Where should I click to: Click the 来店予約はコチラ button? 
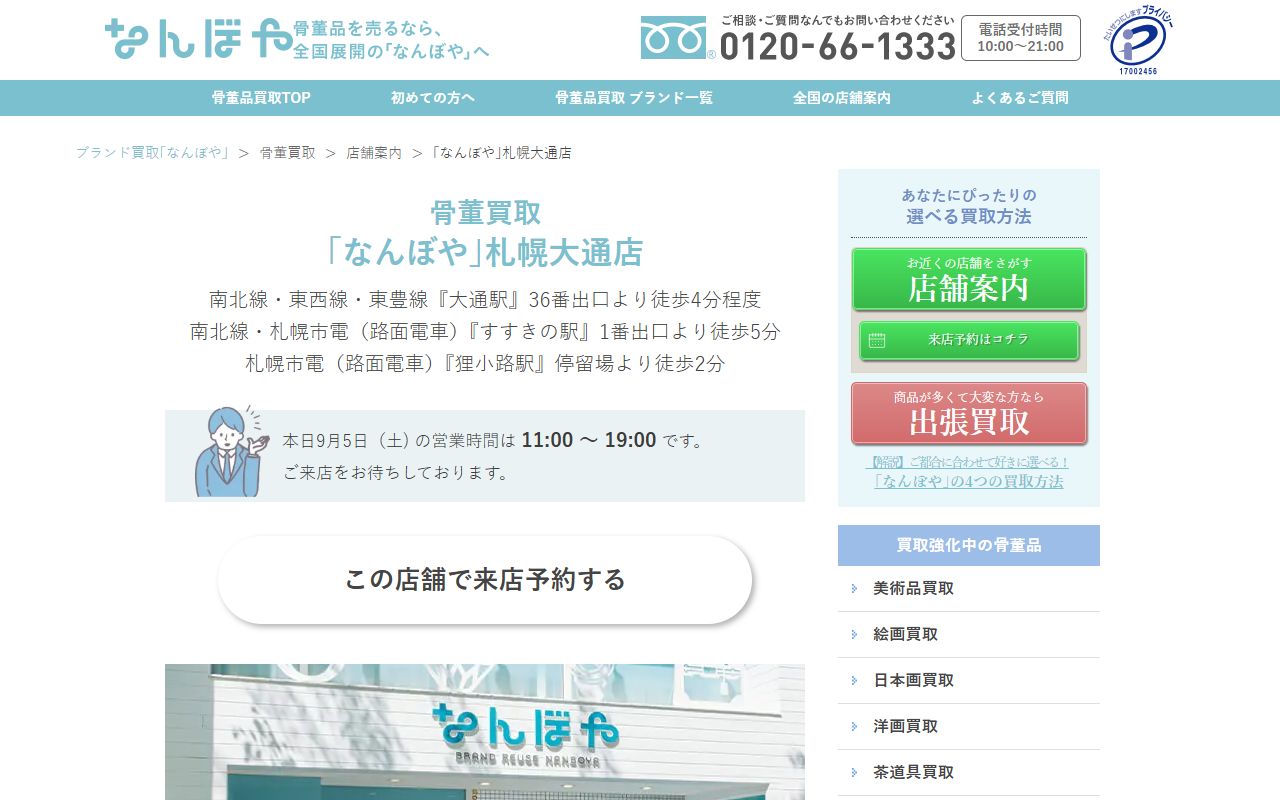[969, 340]
